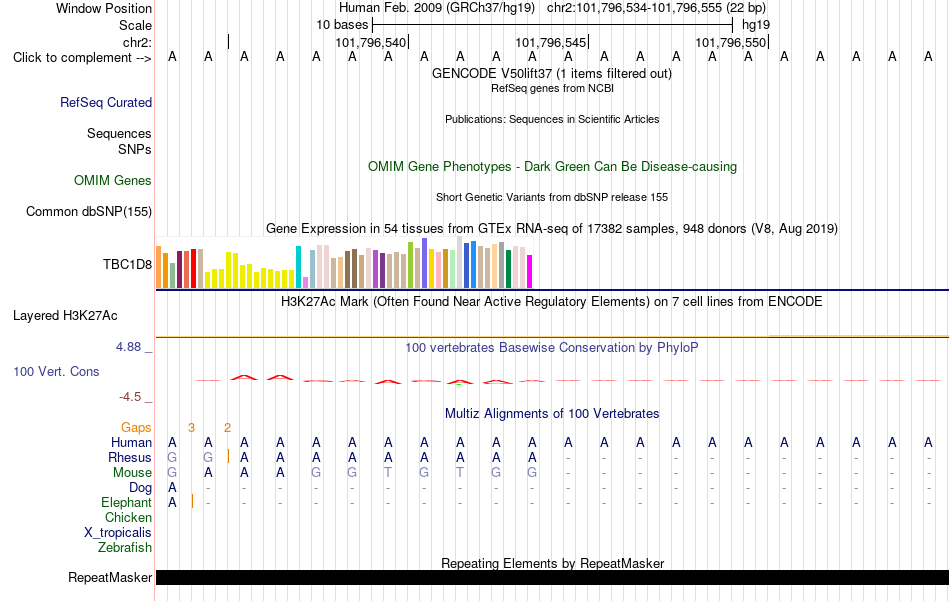Click the Elephant species label
Viewport: 950px width, 601px height.
point(127,503)
